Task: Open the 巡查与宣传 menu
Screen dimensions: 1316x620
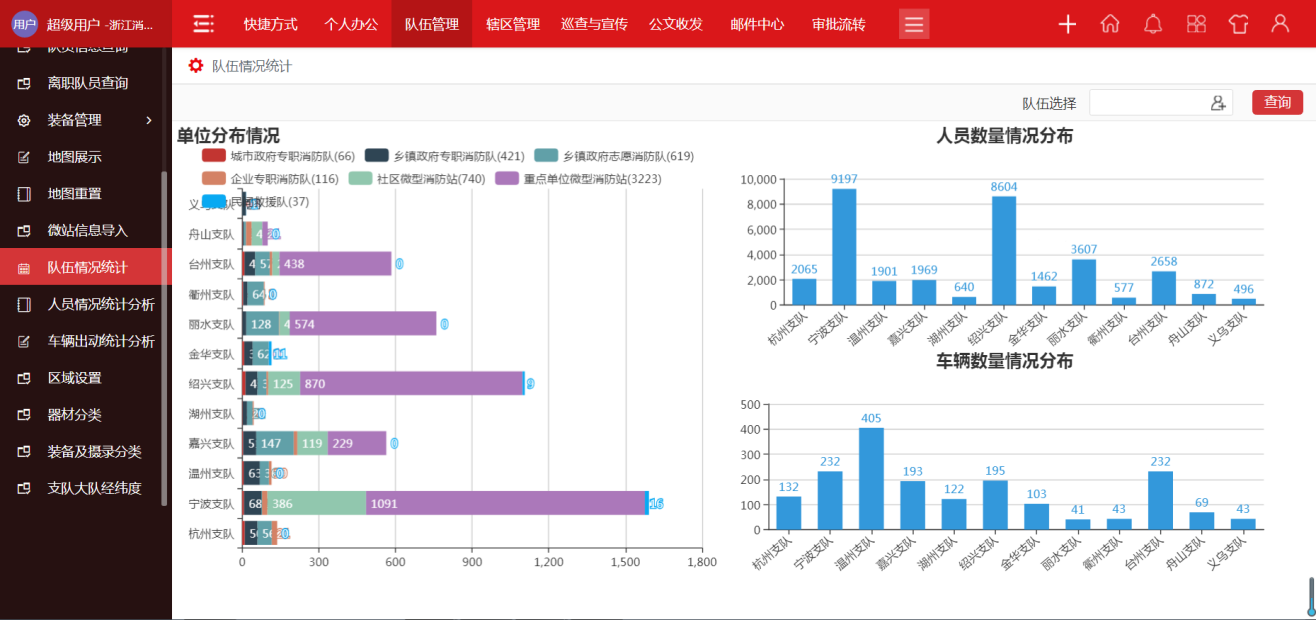Action: [x=593, y=24]
